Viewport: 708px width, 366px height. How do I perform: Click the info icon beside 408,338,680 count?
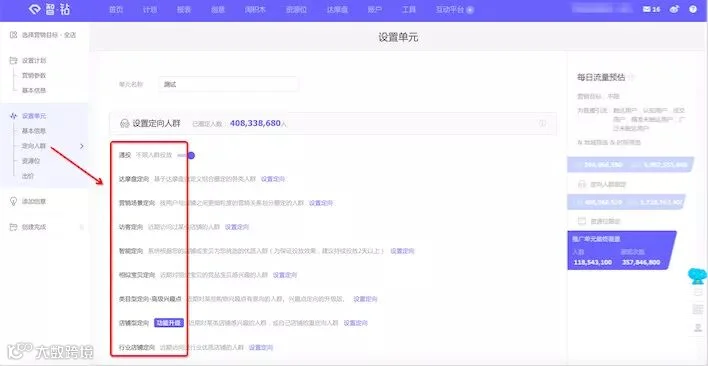pos(543,123)
